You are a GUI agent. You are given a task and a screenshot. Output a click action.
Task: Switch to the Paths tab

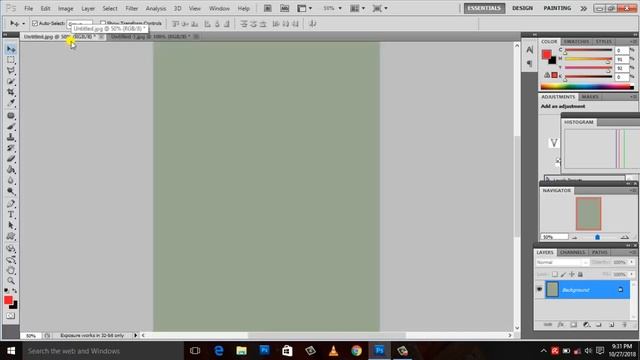coord(600,252)
